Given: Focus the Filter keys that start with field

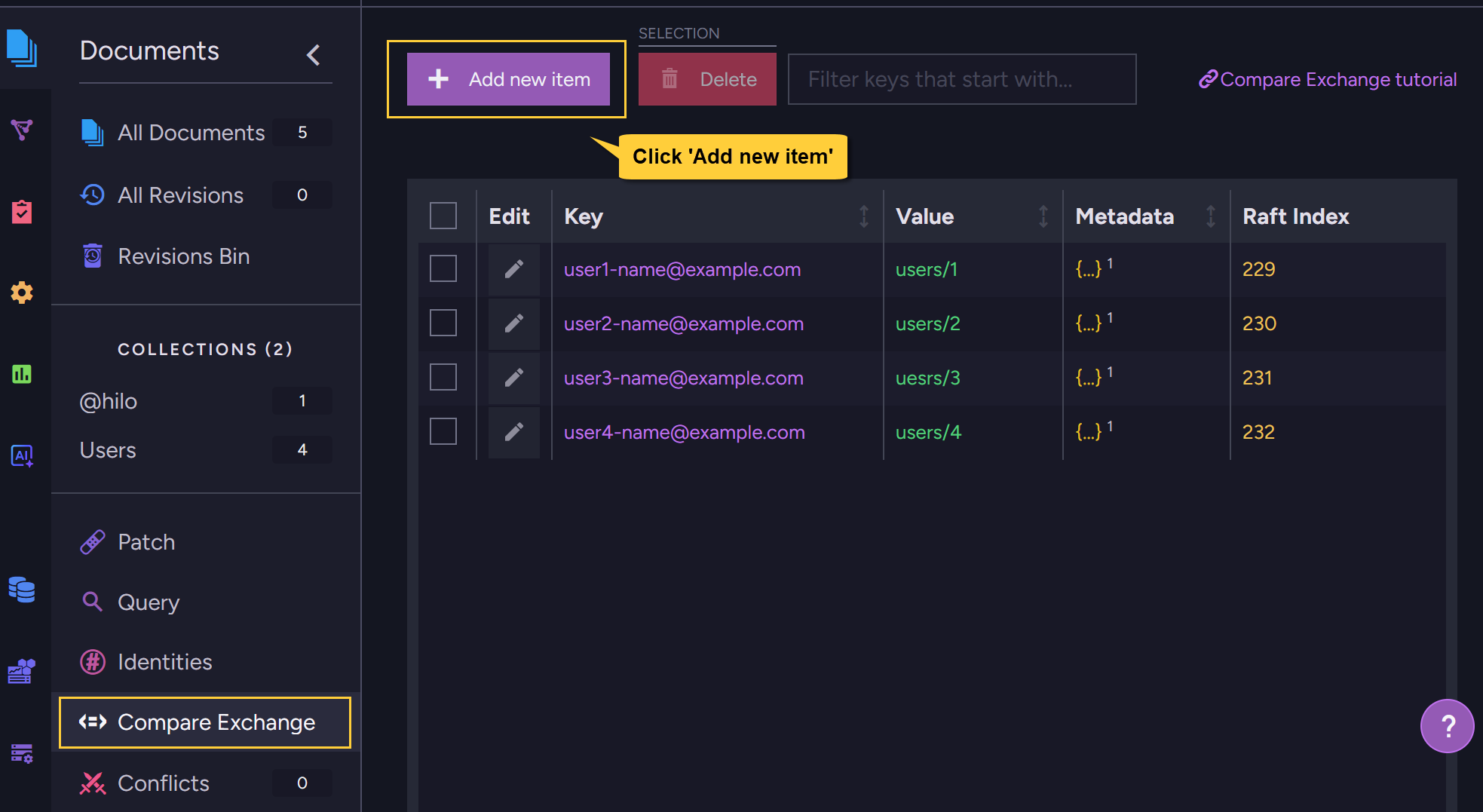Looking at the screenshot, I should click(x=961, y=79).
